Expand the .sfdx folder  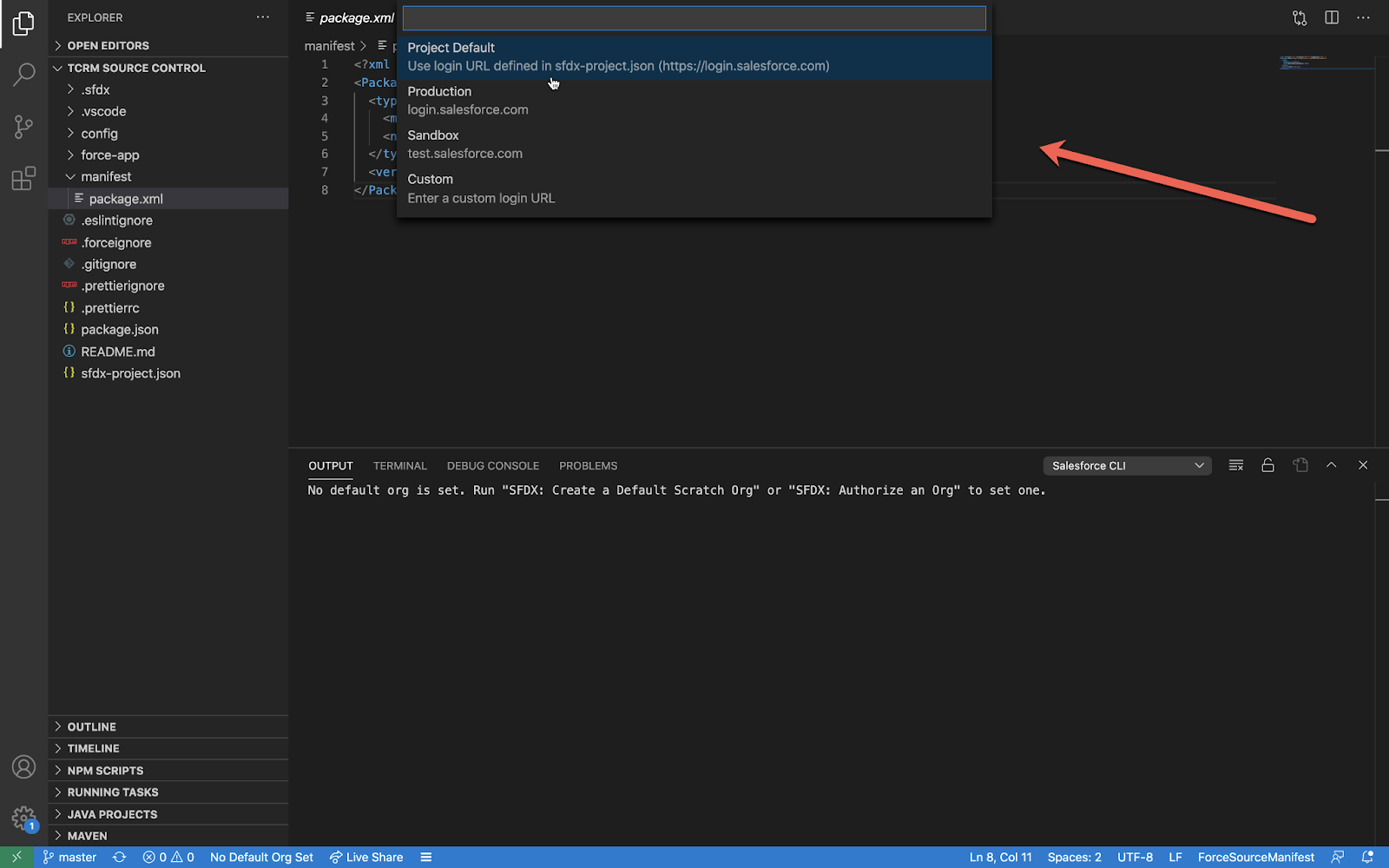click(x=168, y=89)
